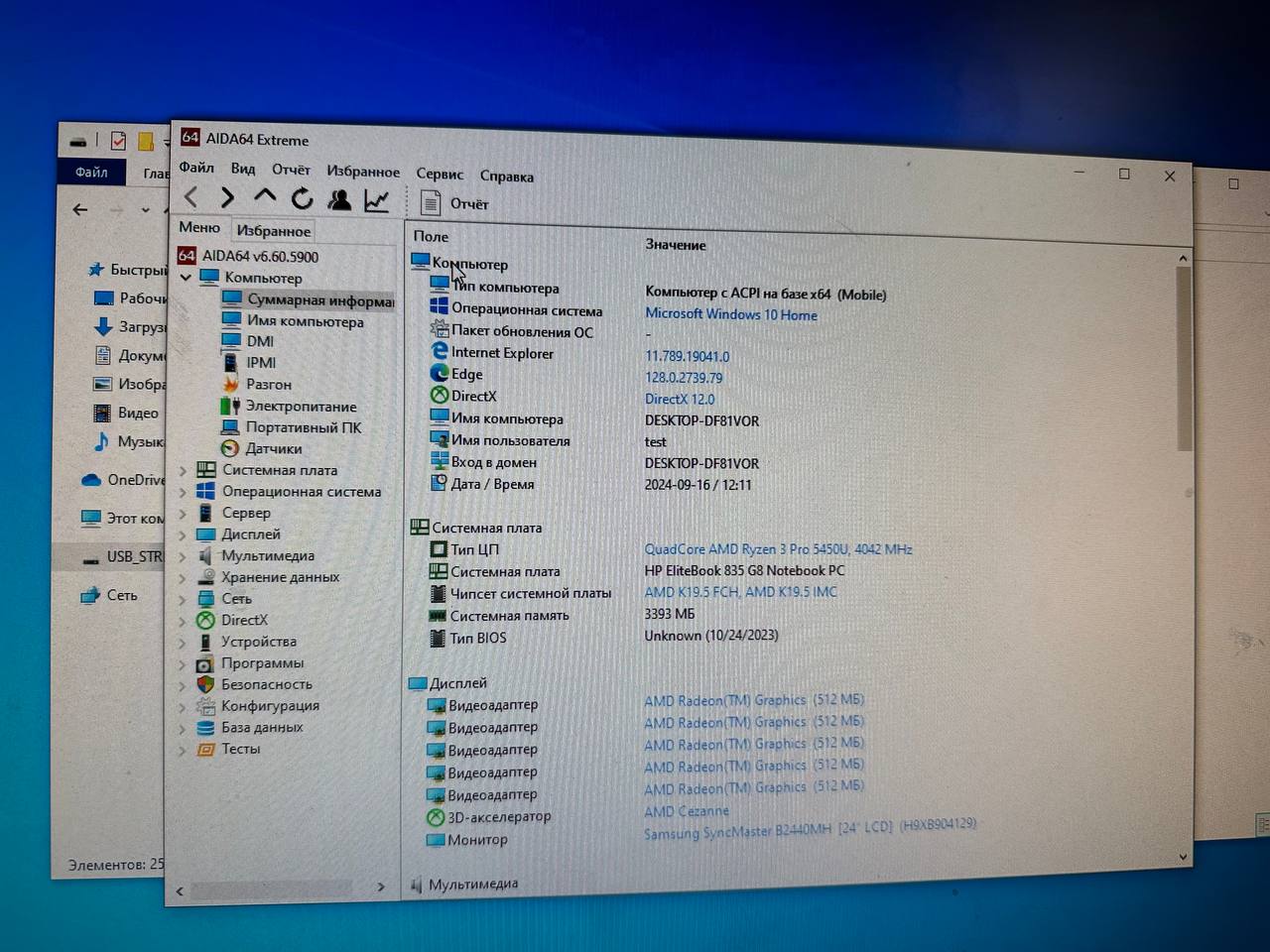This screenshot has width=1270, height=952.
Task: Select the HP EliteBook 835 G8 Notebook PC value
Action: pos(744,570)
